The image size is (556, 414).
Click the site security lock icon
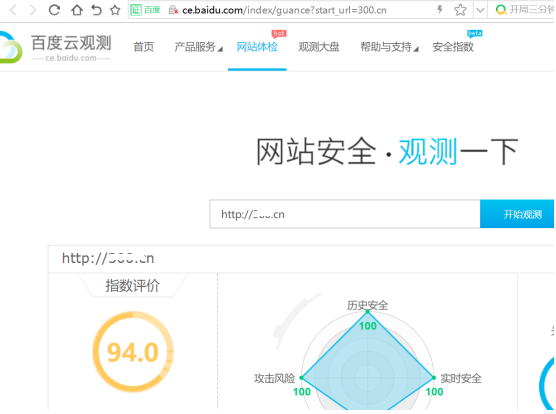pyautogui.click(x=173, y=10)
